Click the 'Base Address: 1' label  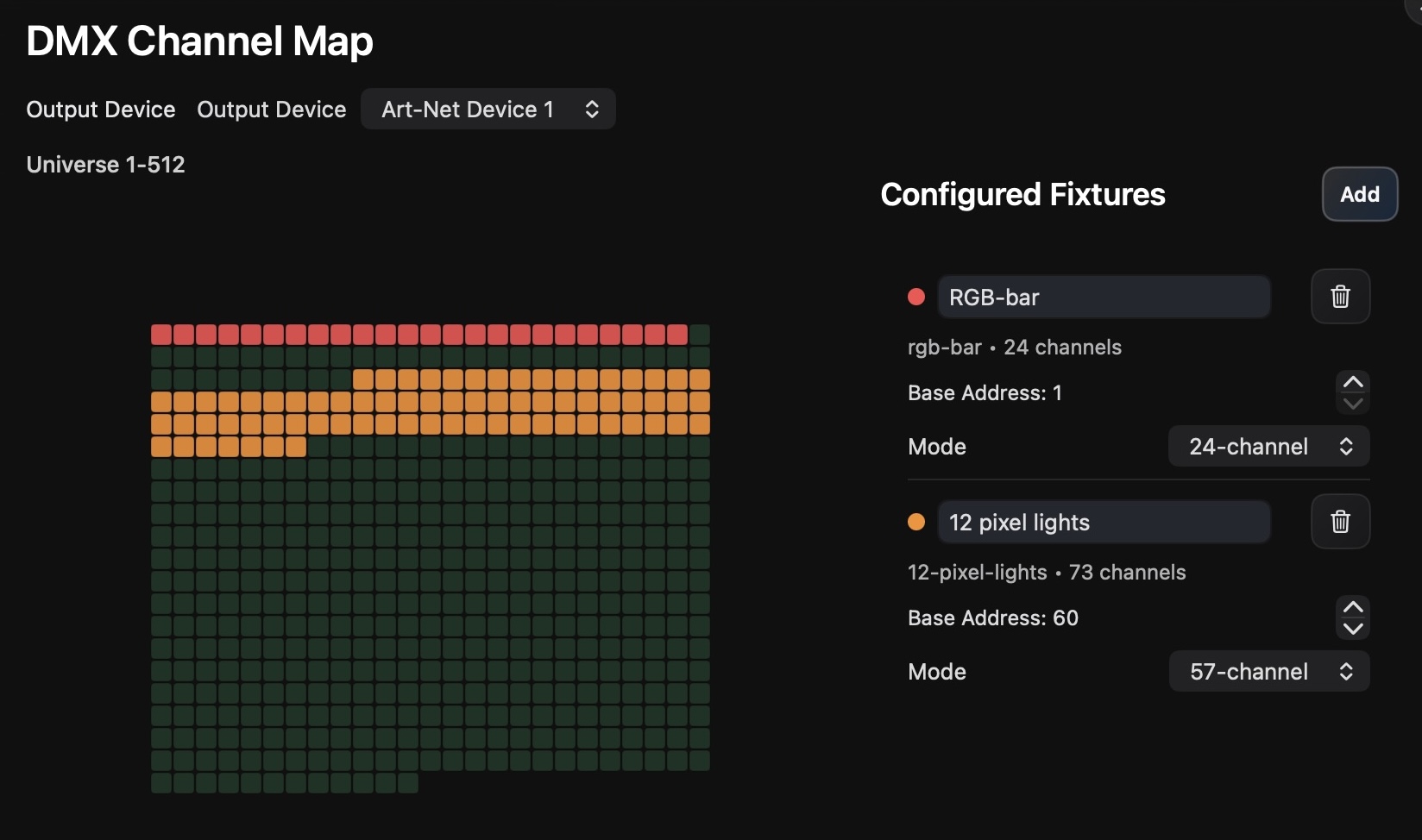[x=985, y=393]
